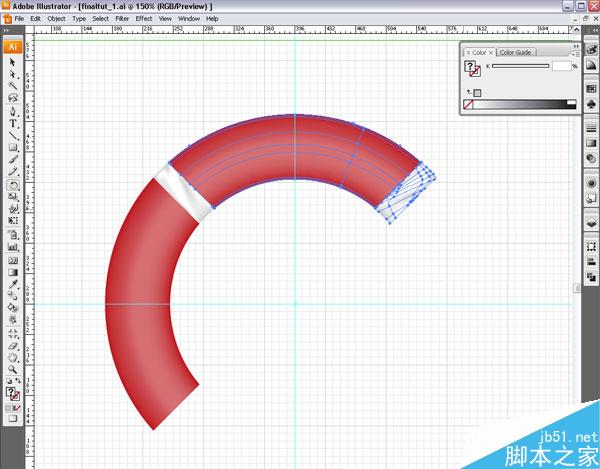Viewport: 600px width, 469px height.
Task: Open the Pathfinder panel dock icon
Action: click(591, 277)
